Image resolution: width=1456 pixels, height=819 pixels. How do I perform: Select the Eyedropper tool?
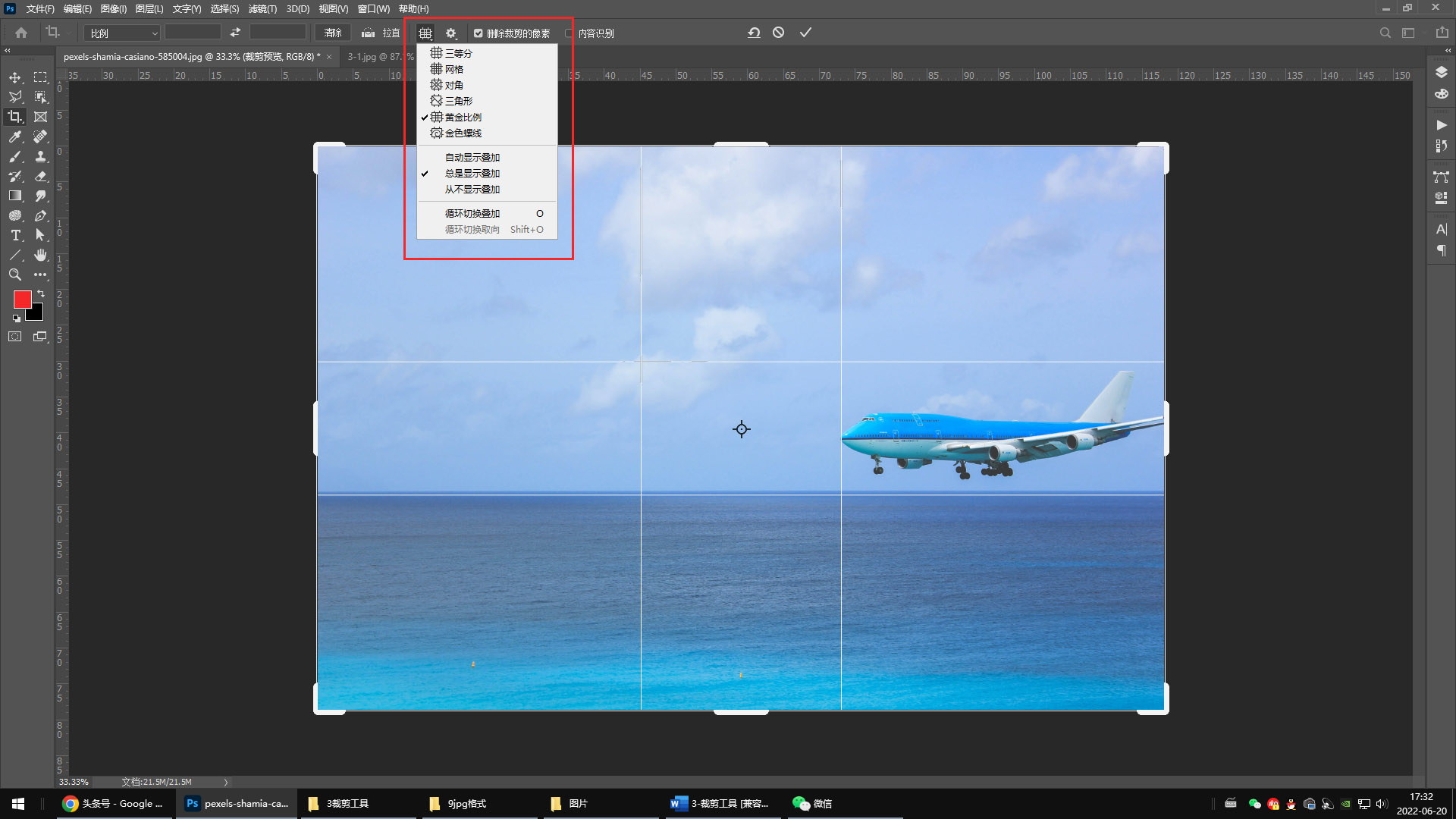[x=14, y=136]
